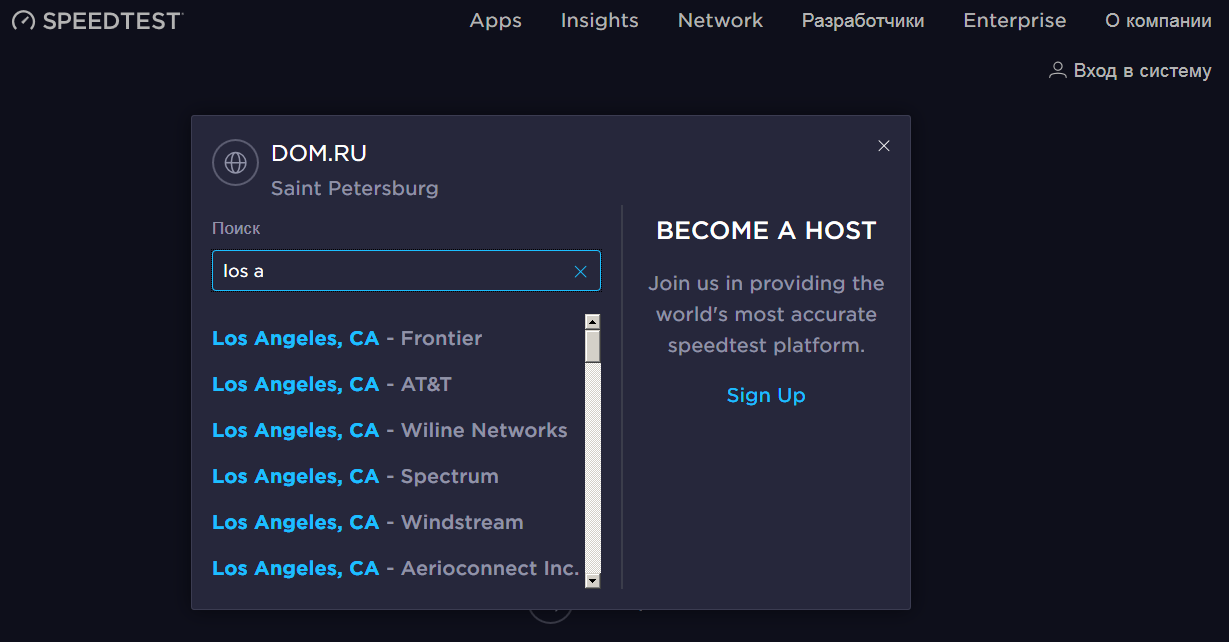Click the Sign Up link
The height and width of the screenshot is (642, 1229).
point(766,395)
